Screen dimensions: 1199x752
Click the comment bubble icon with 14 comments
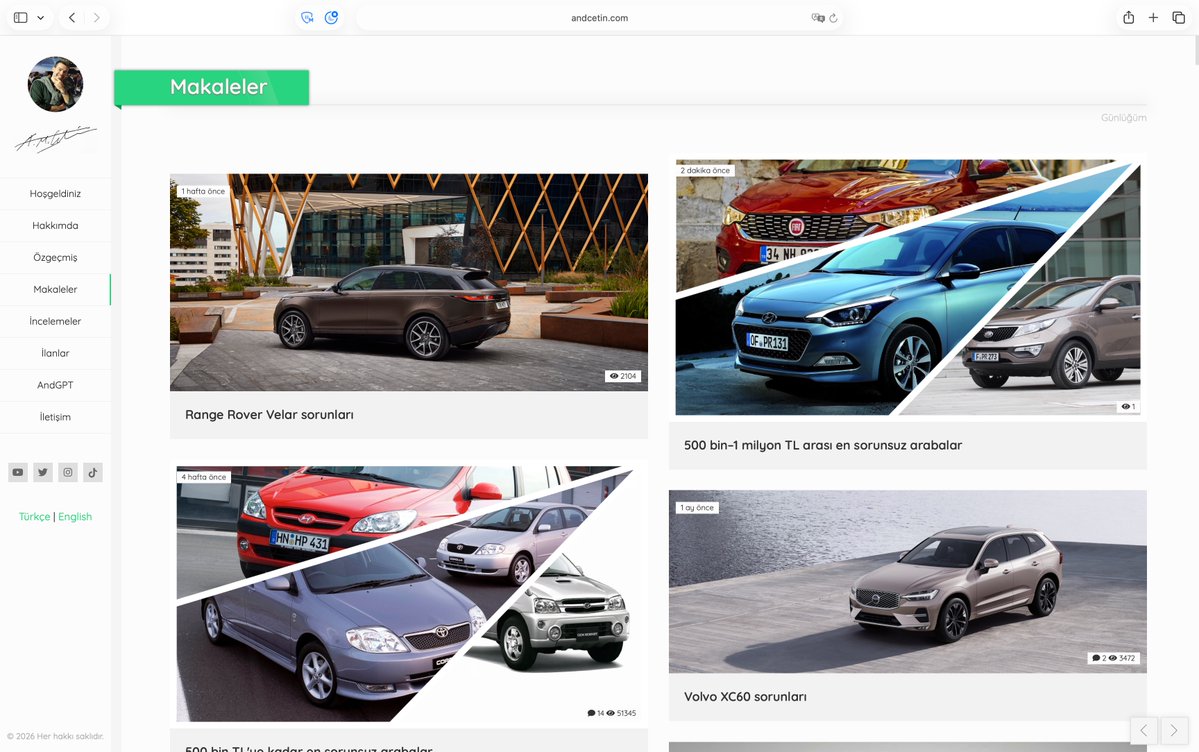[591, 713]
